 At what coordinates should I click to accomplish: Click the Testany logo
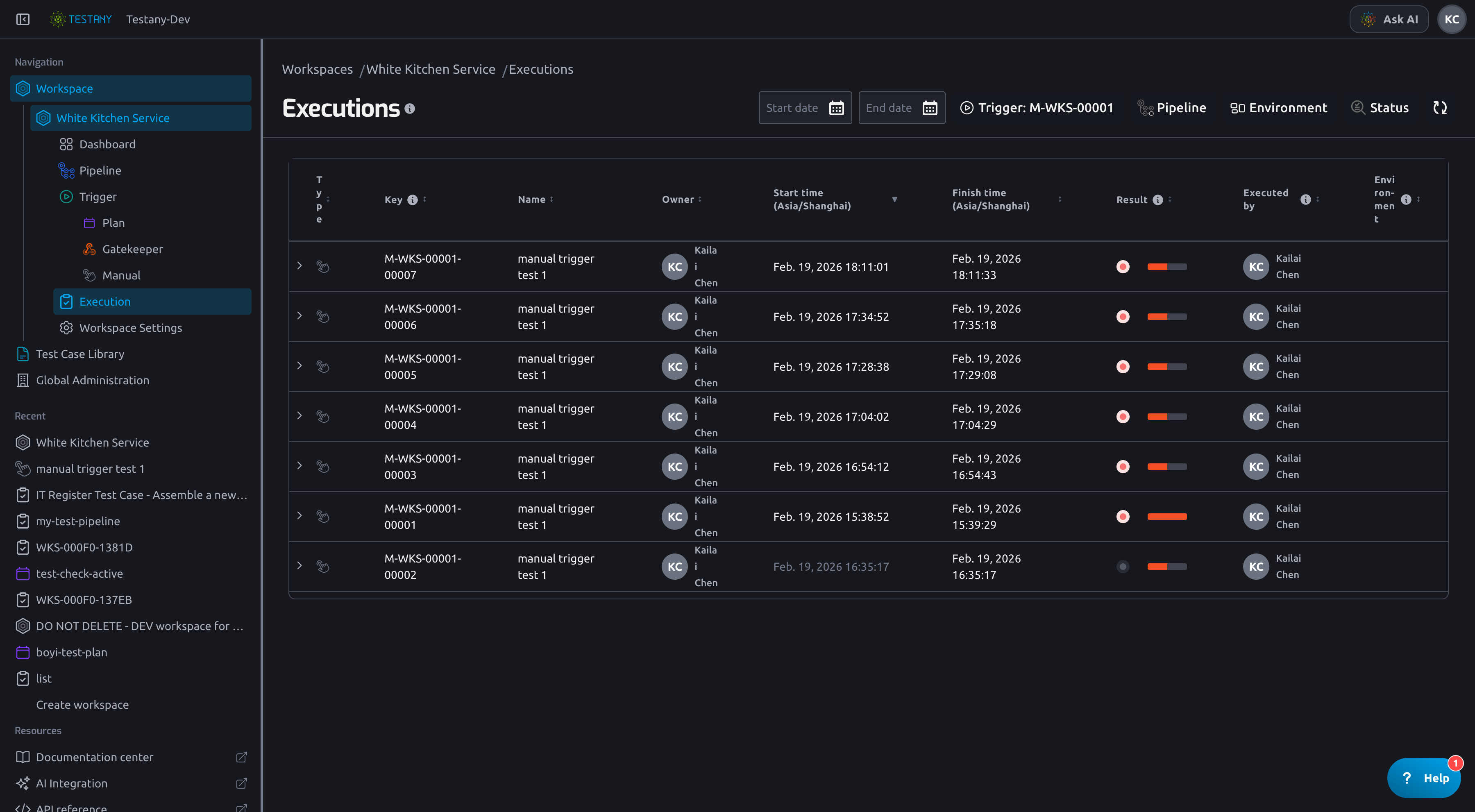click(81, 20)
